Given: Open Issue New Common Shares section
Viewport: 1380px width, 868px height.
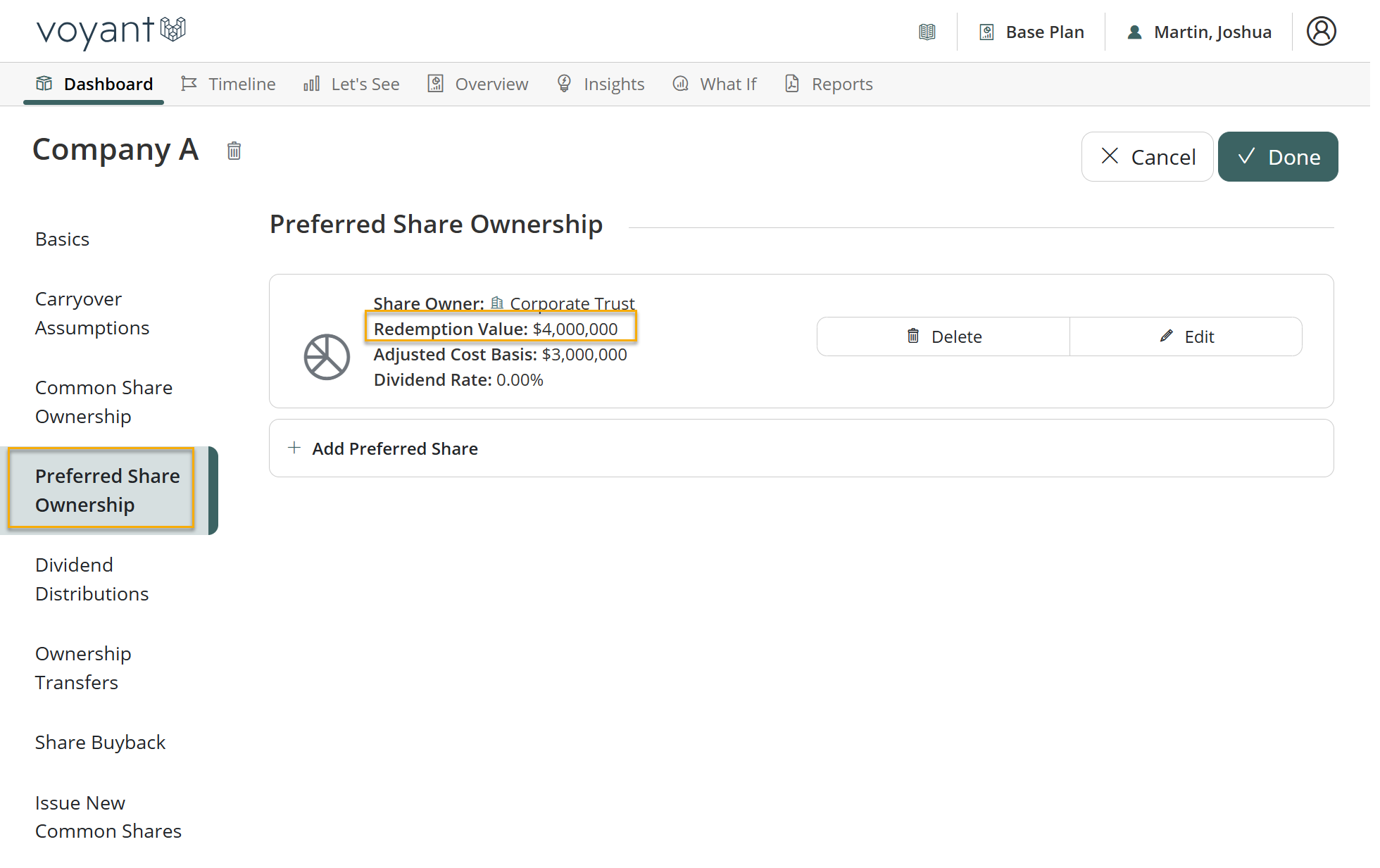Looking at the screenshot, I should [x=108, y=817].
